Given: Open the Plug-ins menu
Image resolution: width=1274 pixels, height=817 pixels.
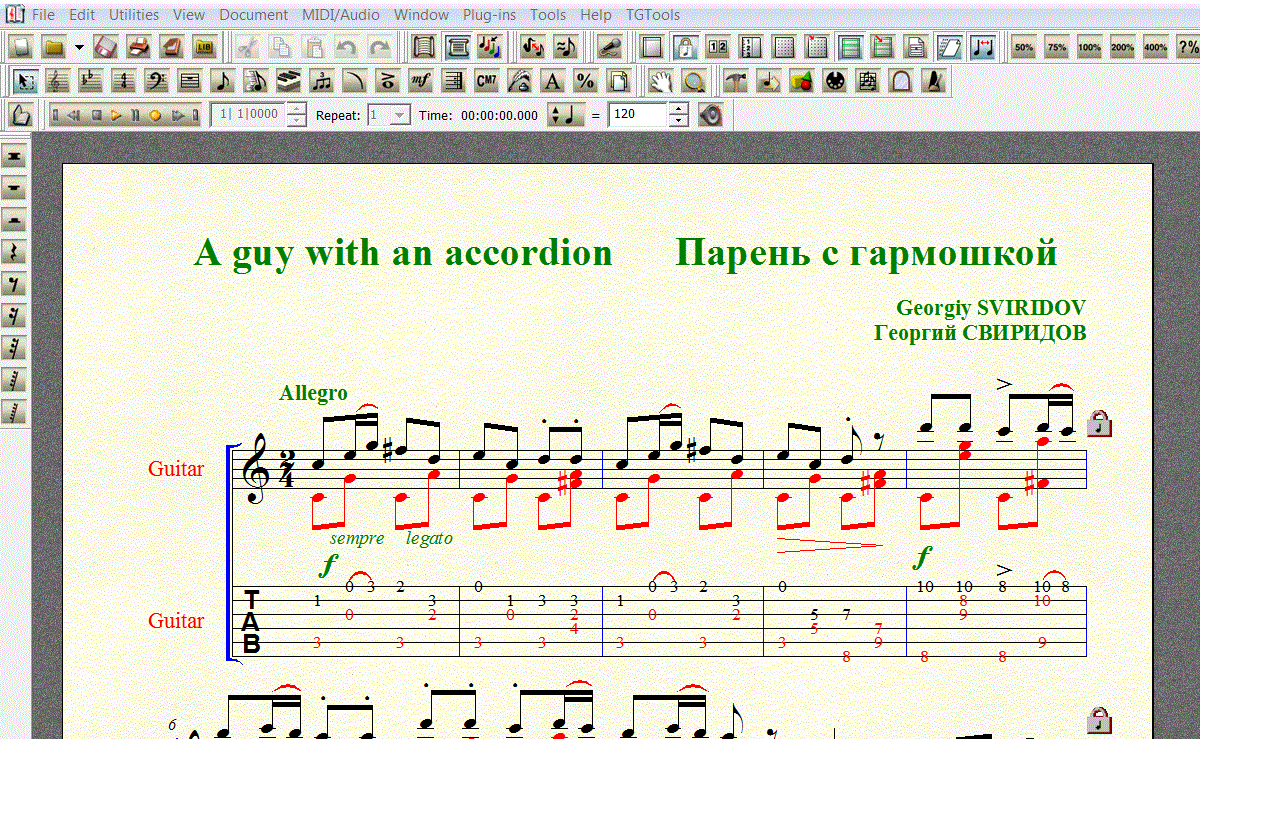Looking at the screenshot, I should [489, 15].
